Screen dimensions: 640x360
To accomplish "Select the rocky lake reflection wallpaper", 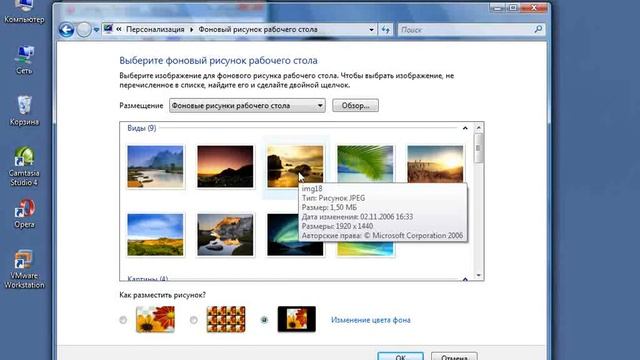I will [x=225, y=235].
